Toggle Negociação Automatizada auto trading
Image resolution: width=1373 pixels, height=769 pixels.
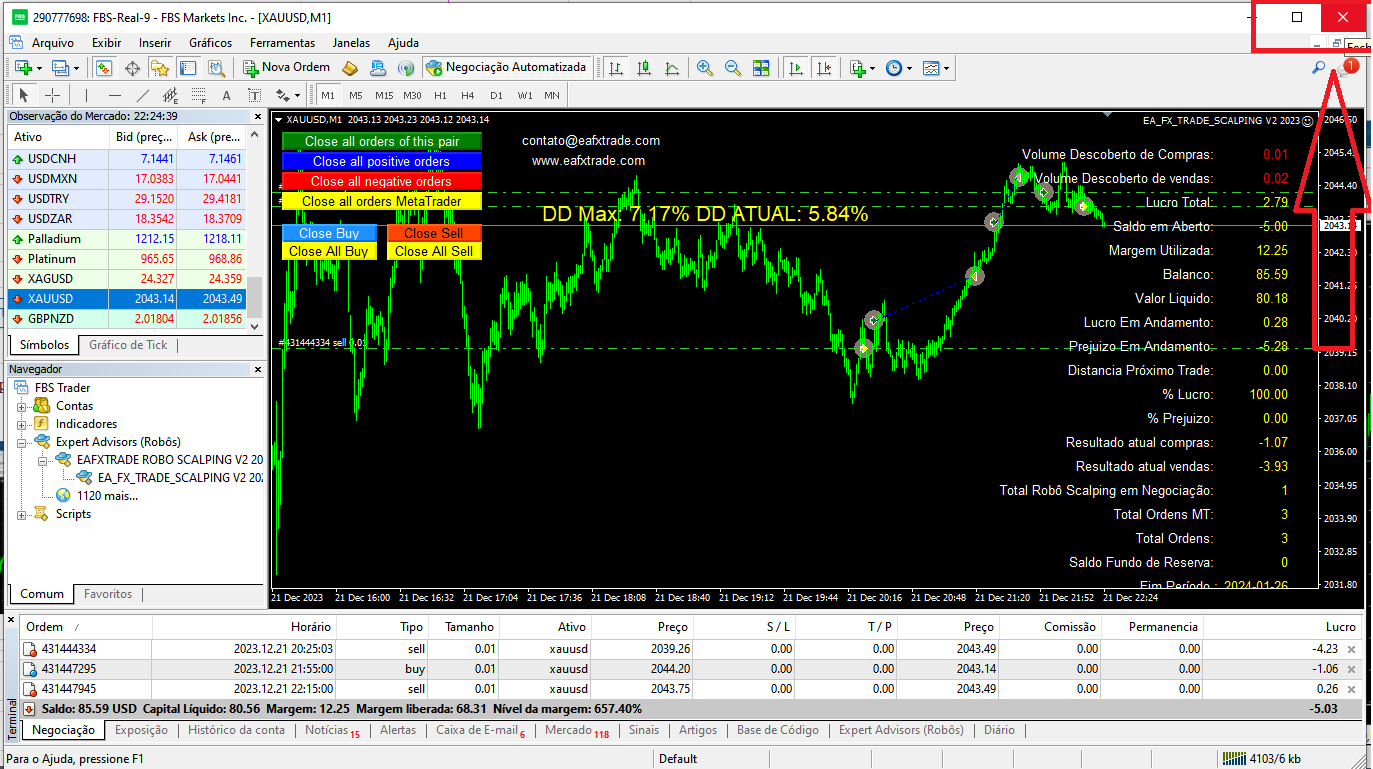[505, 68]
